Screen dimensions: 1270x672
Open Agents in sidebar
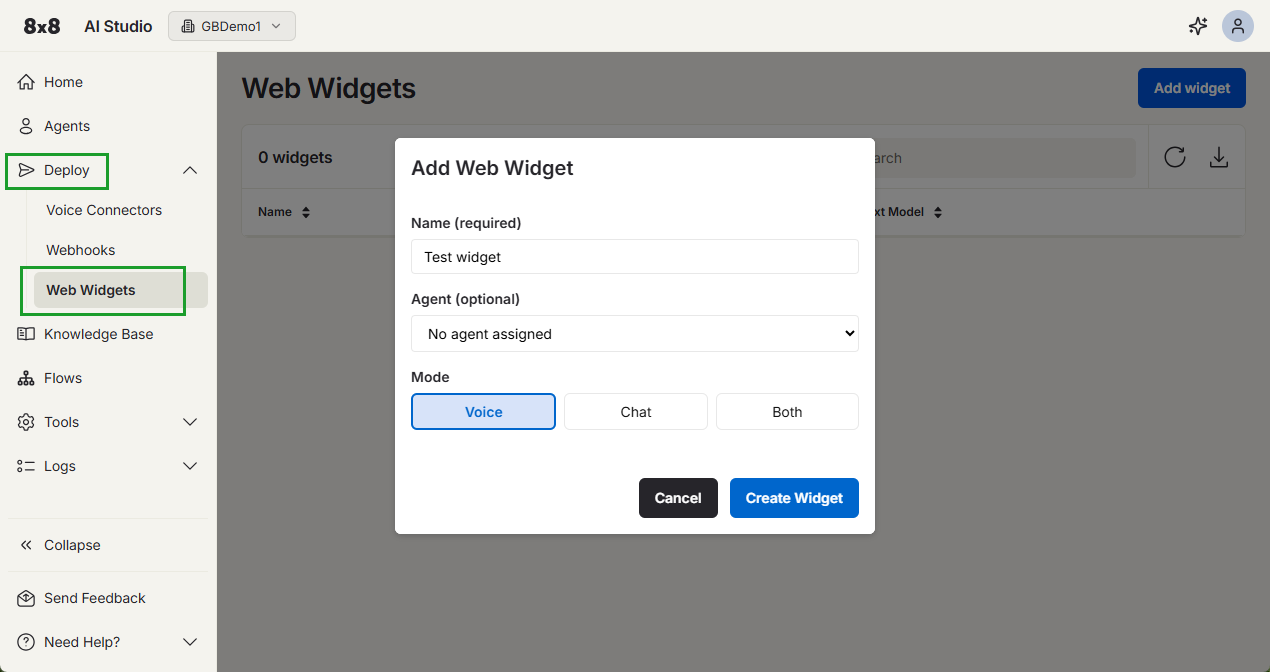coord(67,126)
